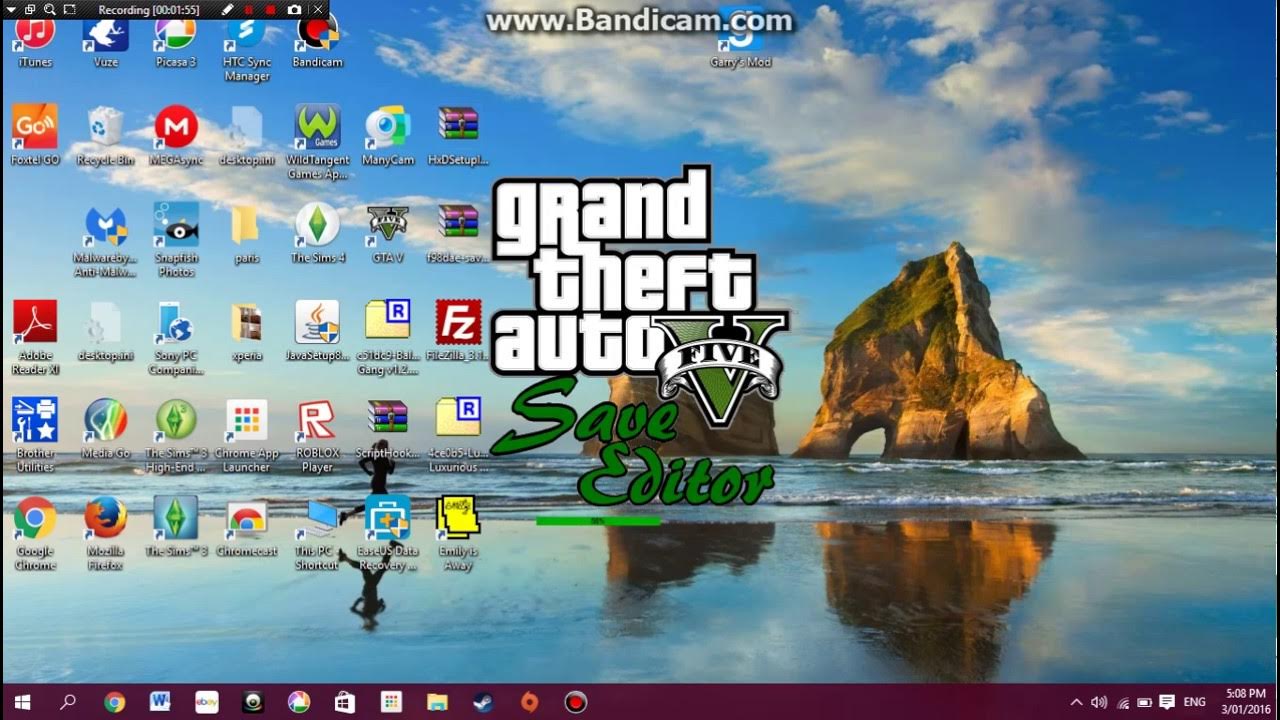Select the This PC Shortcut icon
This screenshot has height=720, width=1280.
tap(317, 534)
